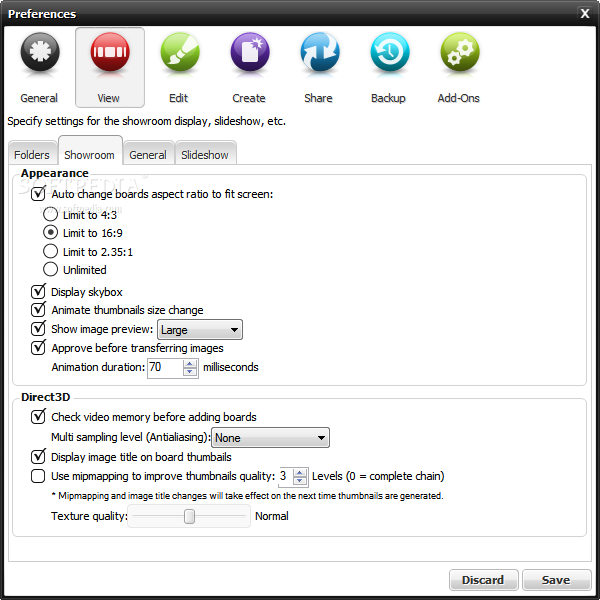
Task: Click 'Levels (0 = complete chain)' text
Action: pyautogui.click(x=378, y=476)
